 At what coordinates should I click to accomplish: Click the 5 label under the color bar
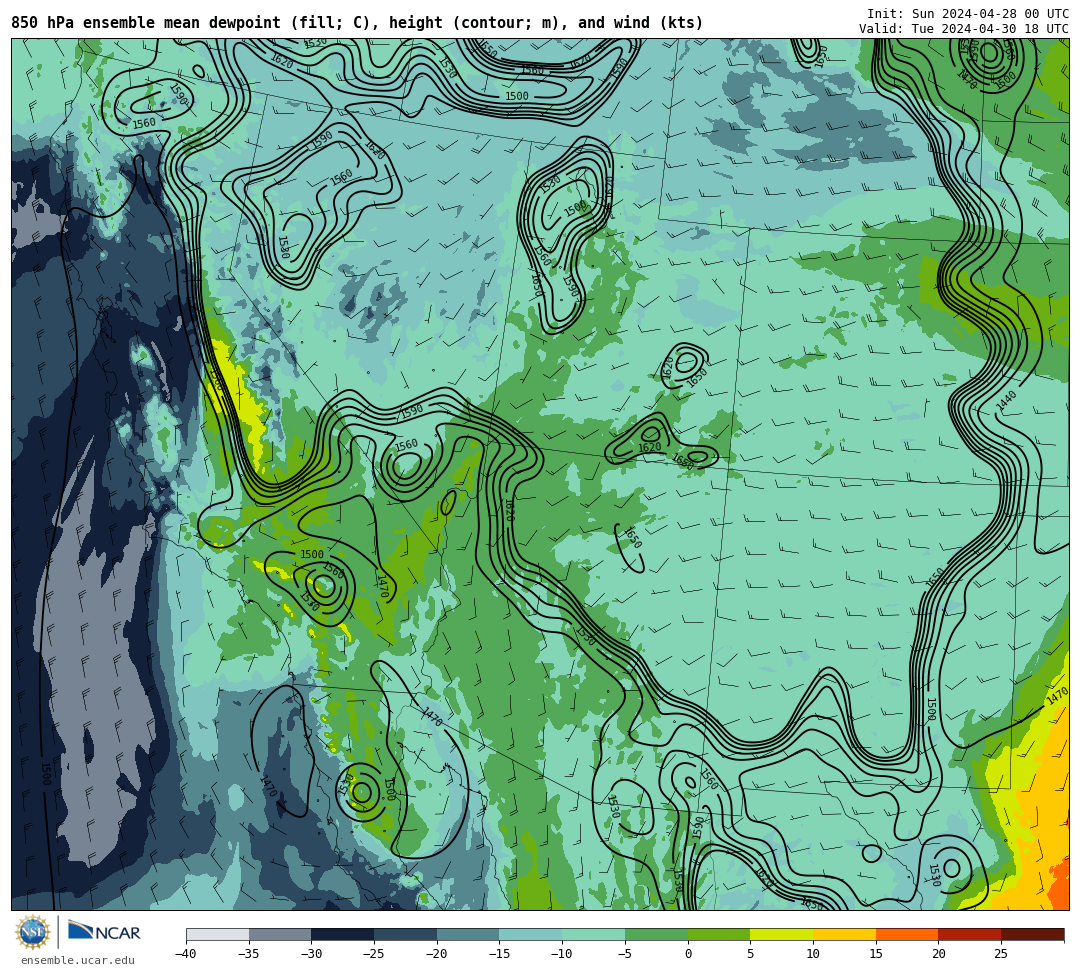[x=751, y=954]
